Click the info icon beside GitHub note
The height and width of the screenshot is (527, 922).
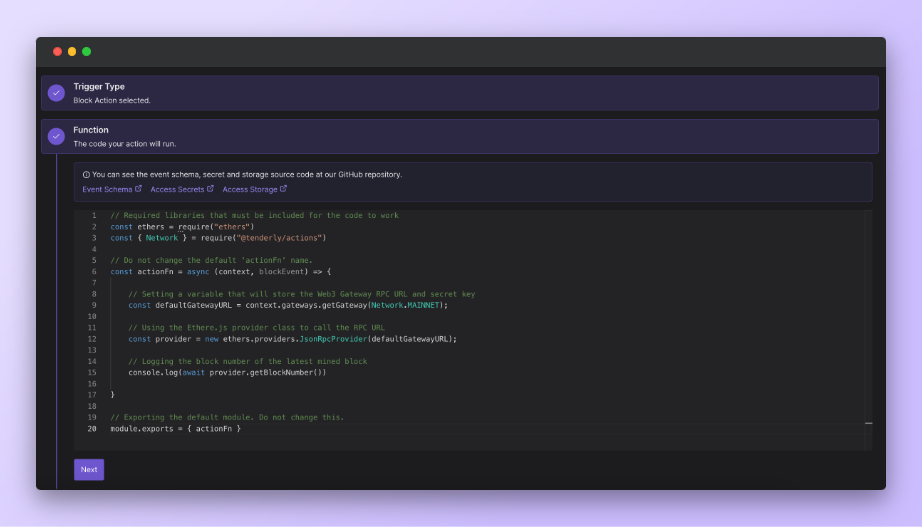[86, 175]
